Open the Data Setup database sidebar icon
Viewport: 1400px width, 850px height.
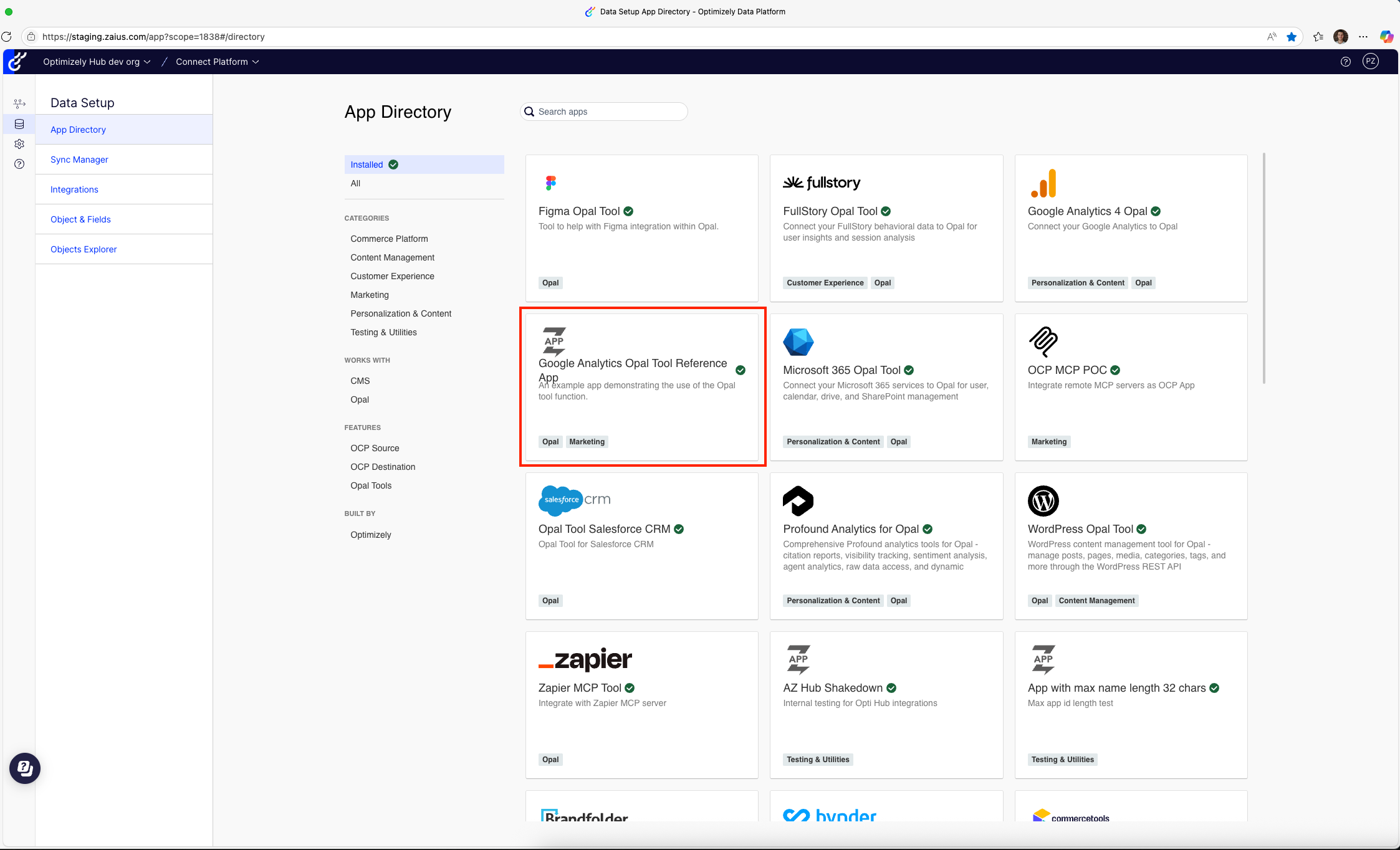click(19, 124)
